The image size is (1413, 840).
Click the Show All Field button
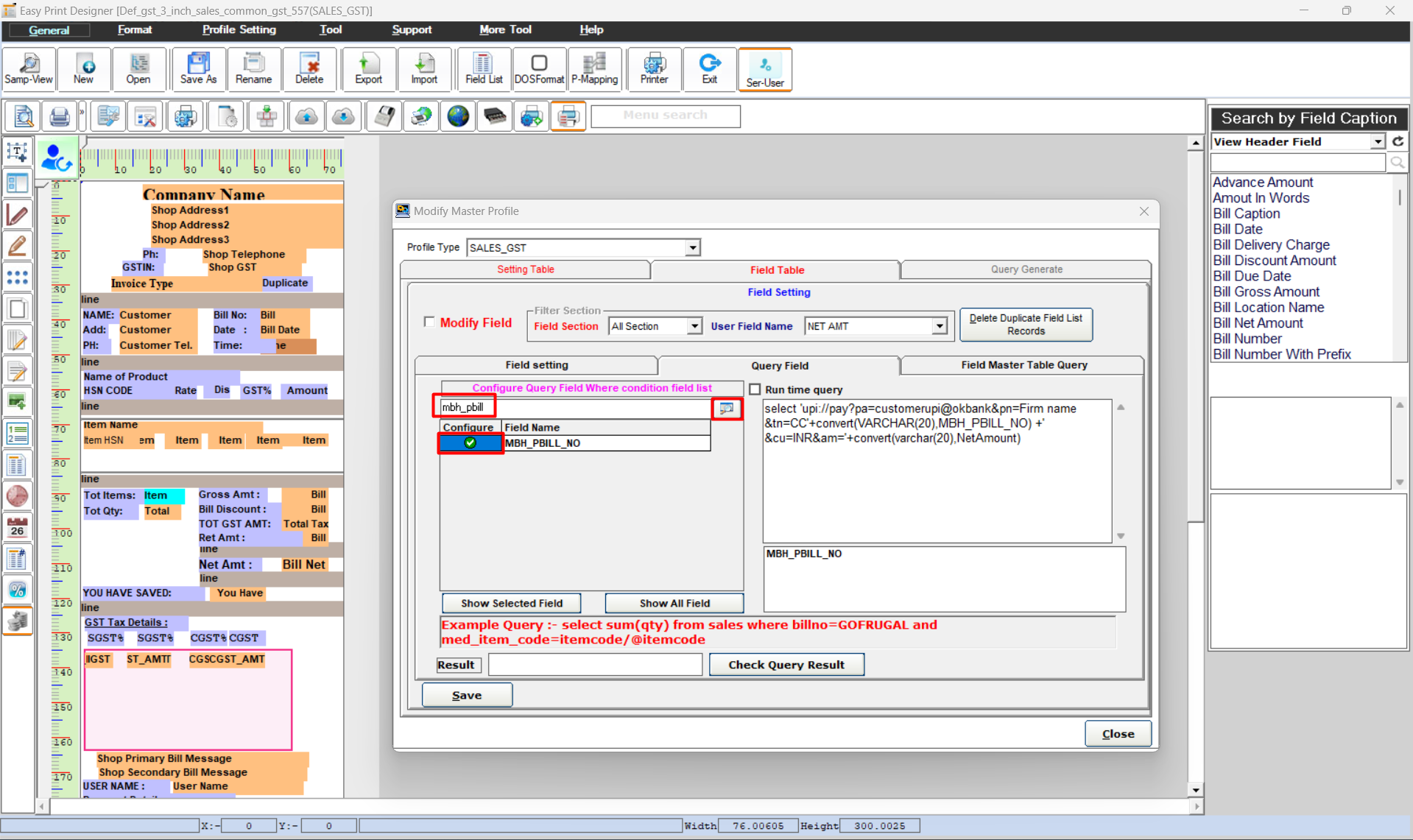[x=674, y=603]
